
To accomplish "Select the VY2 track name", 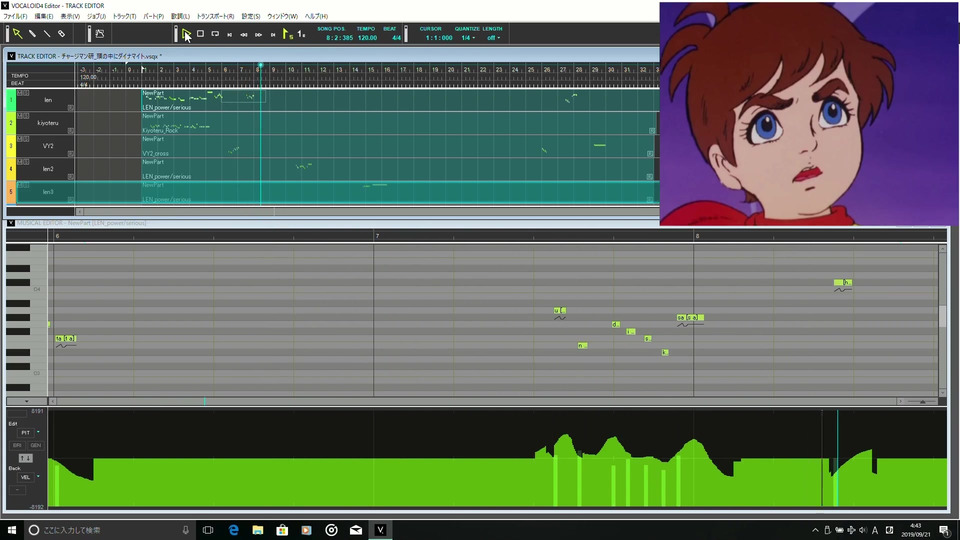I will [48, 146].
